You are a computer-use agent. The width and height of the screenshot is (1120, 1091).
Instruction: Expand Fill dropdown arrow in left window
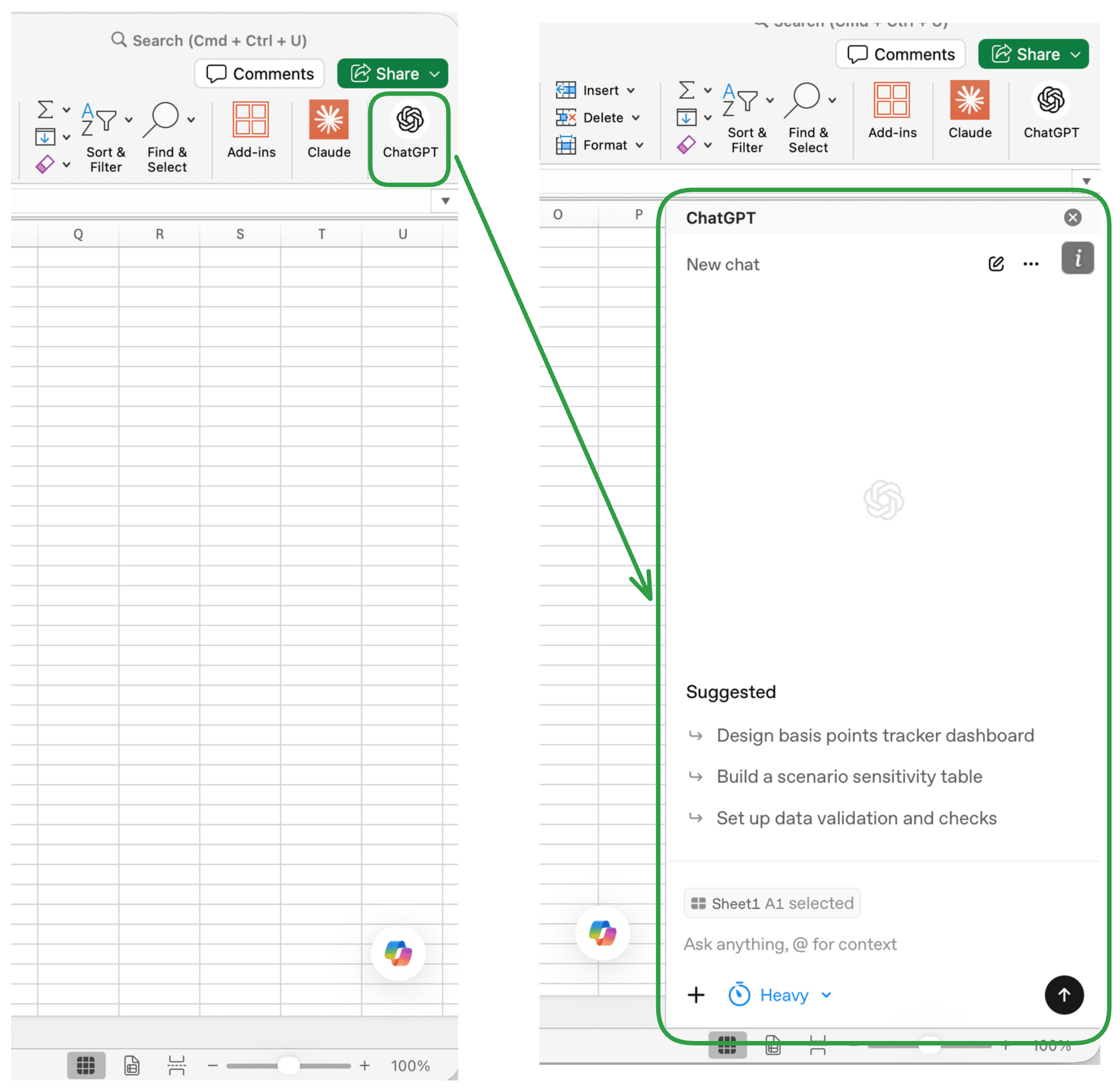67,137
